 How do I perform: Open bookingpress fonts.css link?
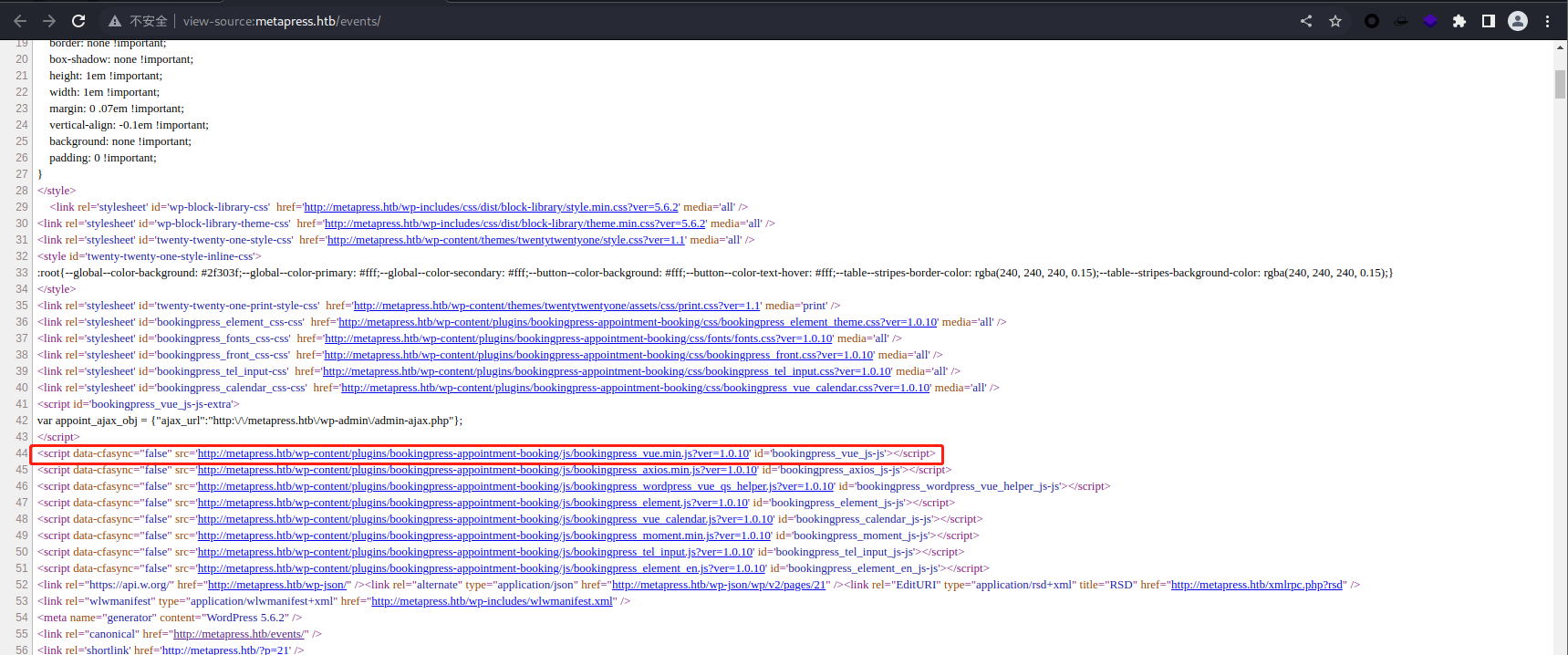point(578,338)
